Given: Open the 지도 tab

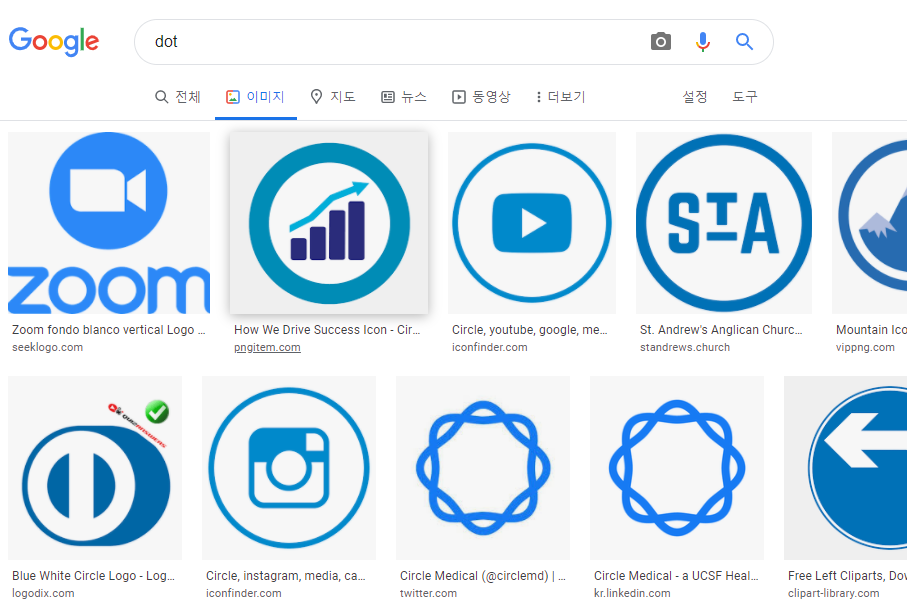Looking at the screenshot, I should point(333,97).
